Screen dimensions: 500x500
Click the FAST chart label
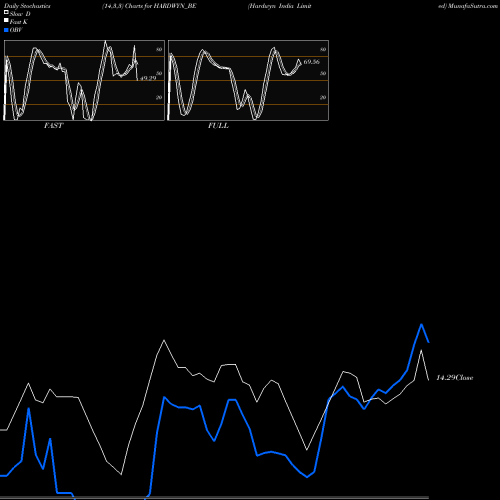pos(54,126)
